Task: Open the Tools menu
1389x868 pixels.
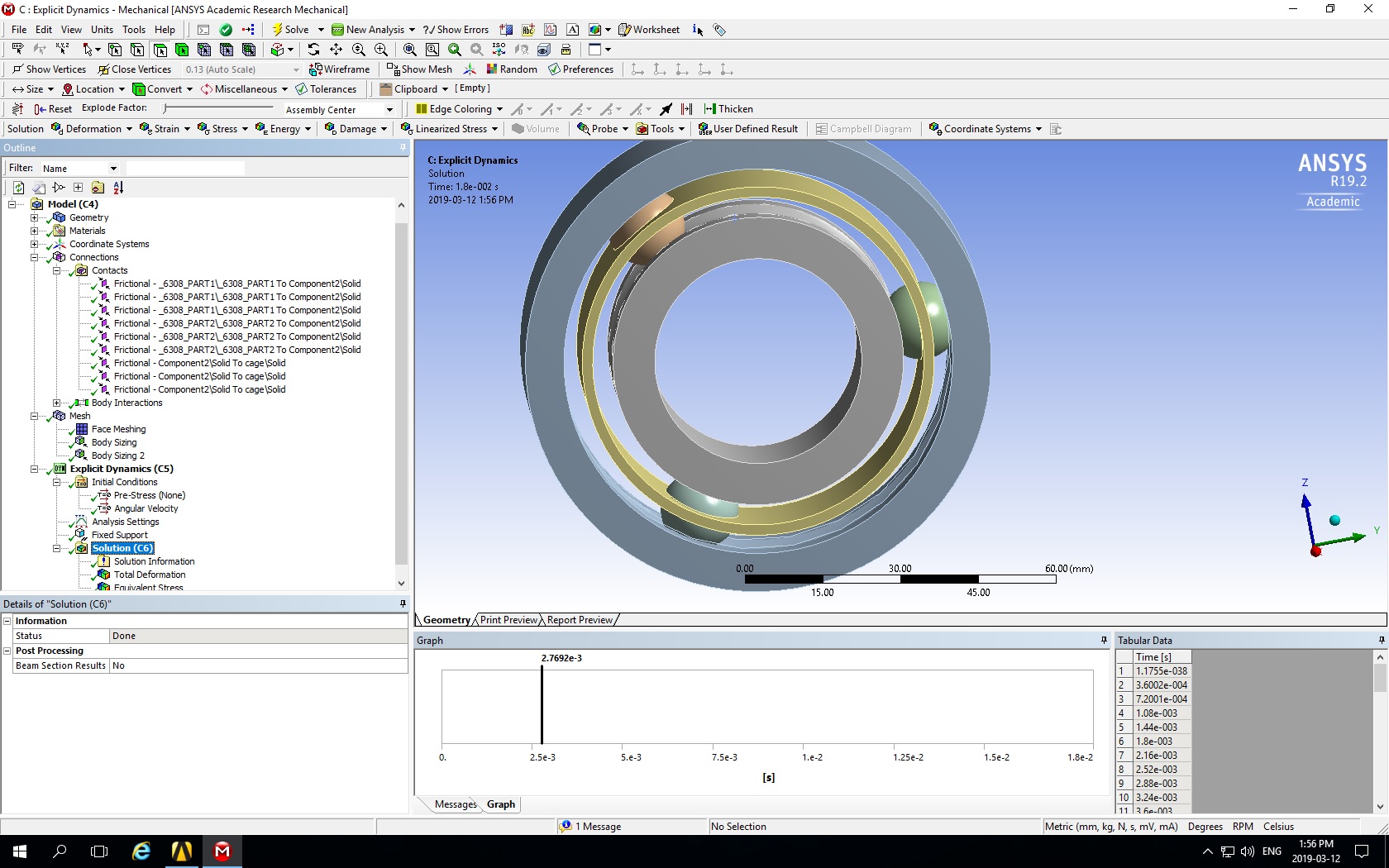Action: [x=133, y=29]
